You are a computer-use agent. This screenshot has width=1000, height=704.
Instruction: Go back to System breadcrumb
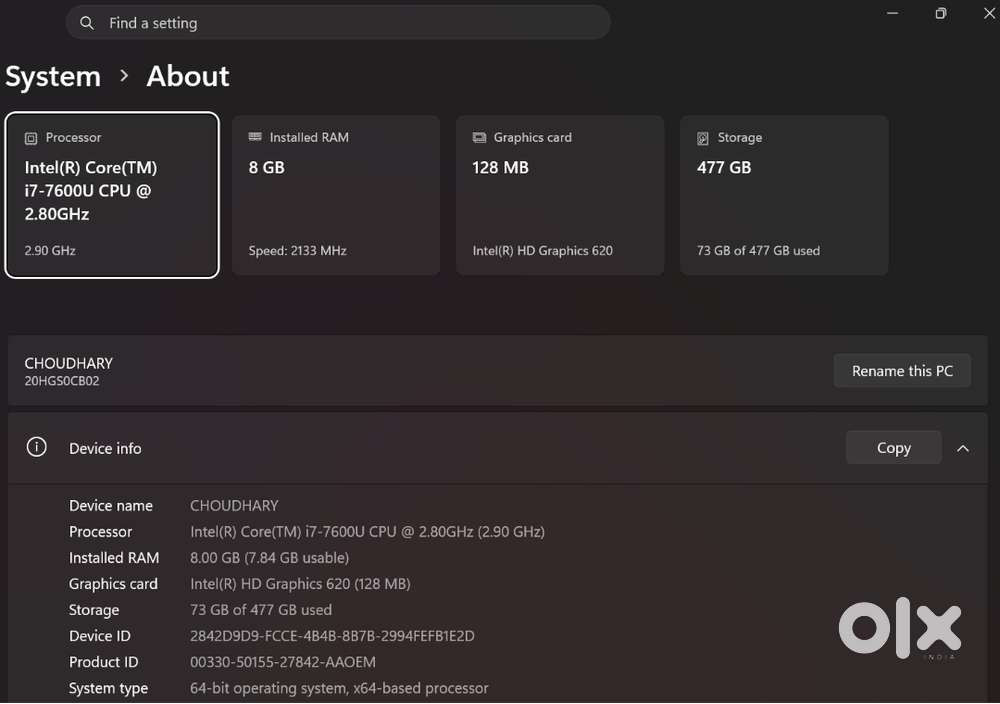(x=53, y=77)
